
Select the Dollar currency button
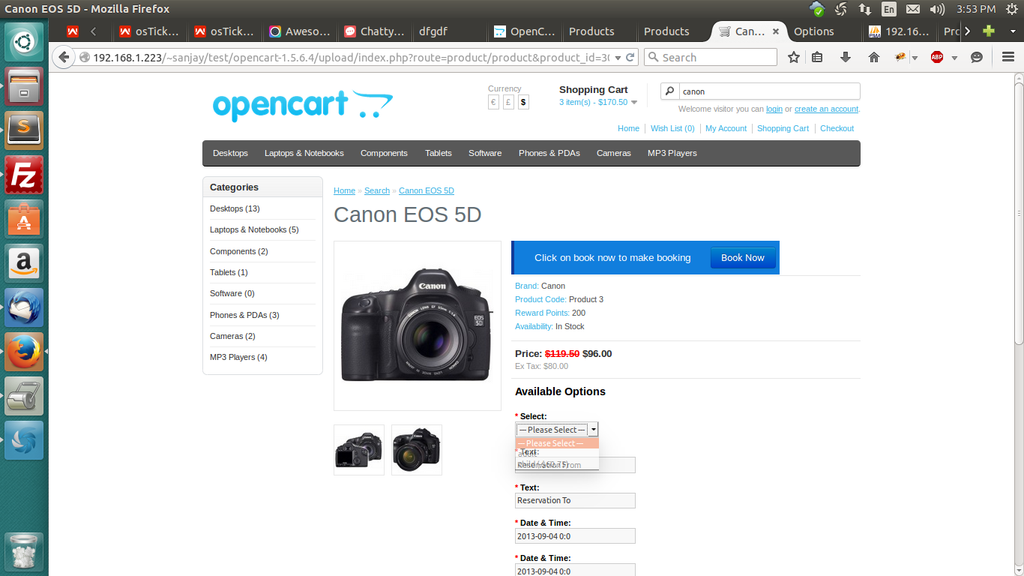pyautogui.click(x=523, y=102)
